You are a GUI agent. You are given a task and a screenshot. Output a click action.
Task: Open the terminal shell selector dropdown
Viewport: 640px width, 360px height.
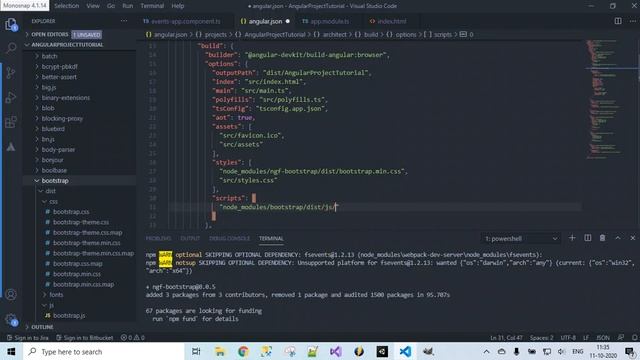coord(521,238)
